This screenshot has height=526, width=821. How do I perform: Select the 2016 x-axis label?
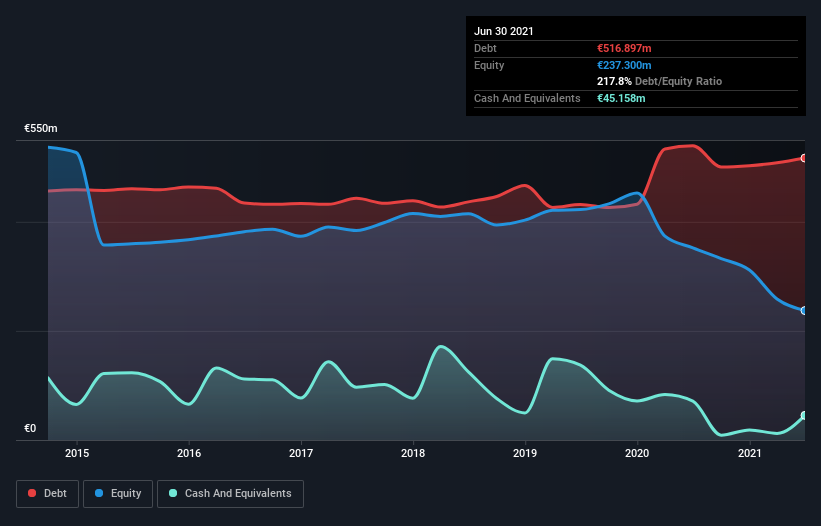[x=189, y=453]
